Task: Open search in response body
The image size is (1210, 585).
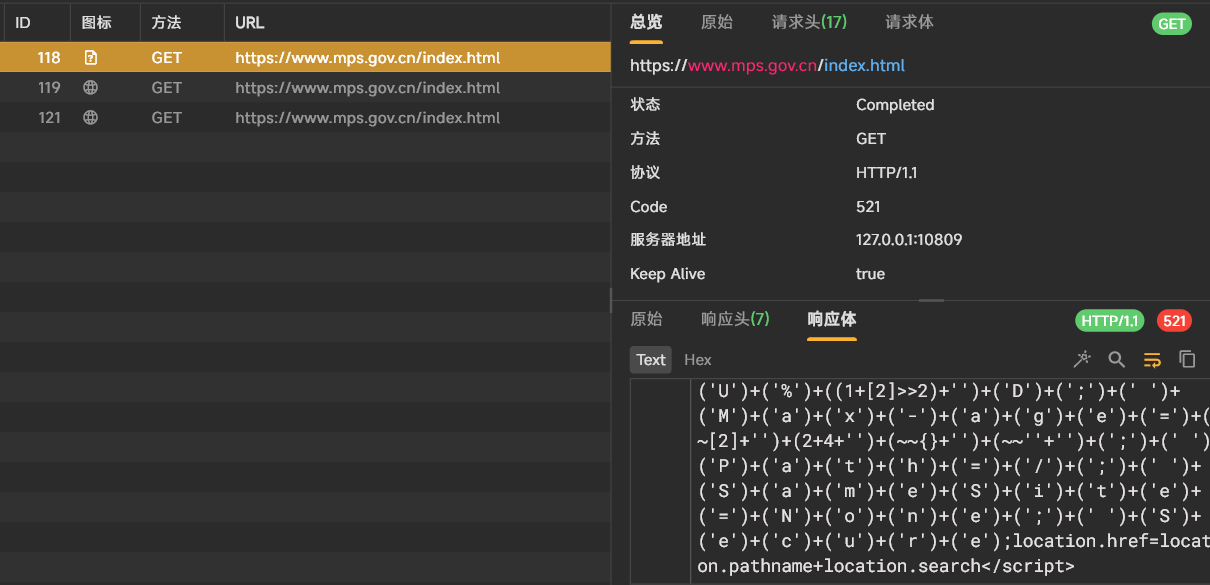Action: tap(1117, 359)
